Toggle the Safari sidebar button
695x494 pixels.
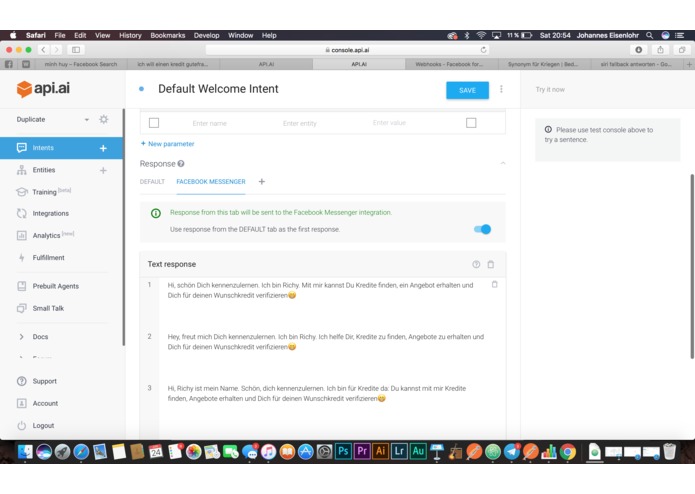[x=76, y=50]
